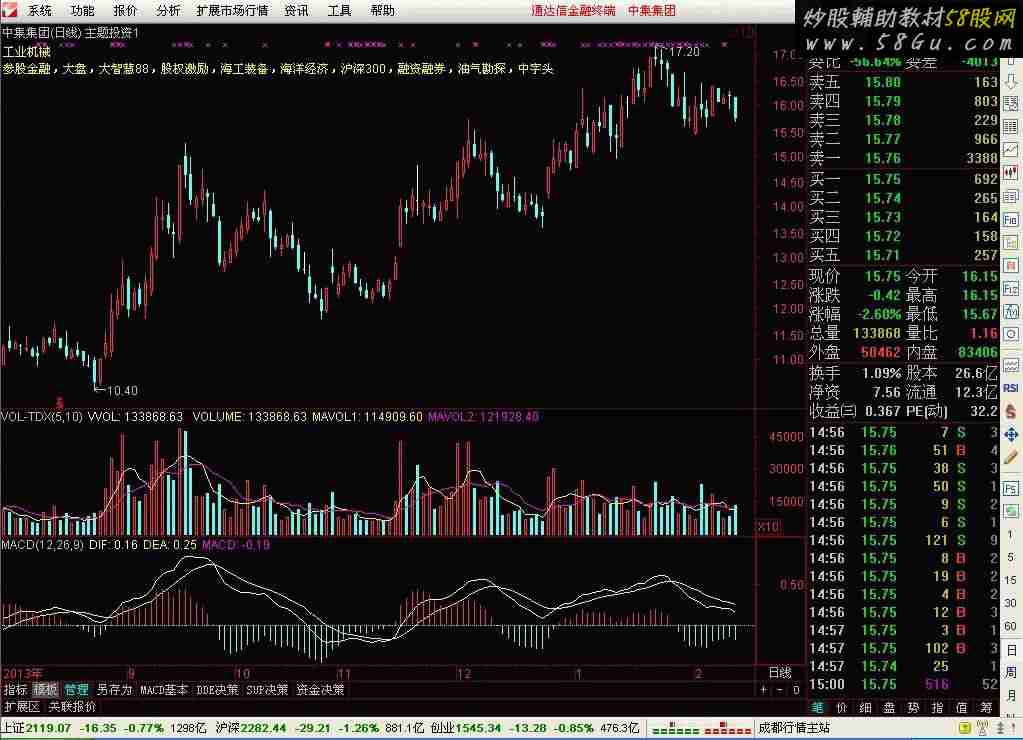Switch to MACD基本 template
The height and width of the screenshot is (740, 1023).
tap(164, 689)
